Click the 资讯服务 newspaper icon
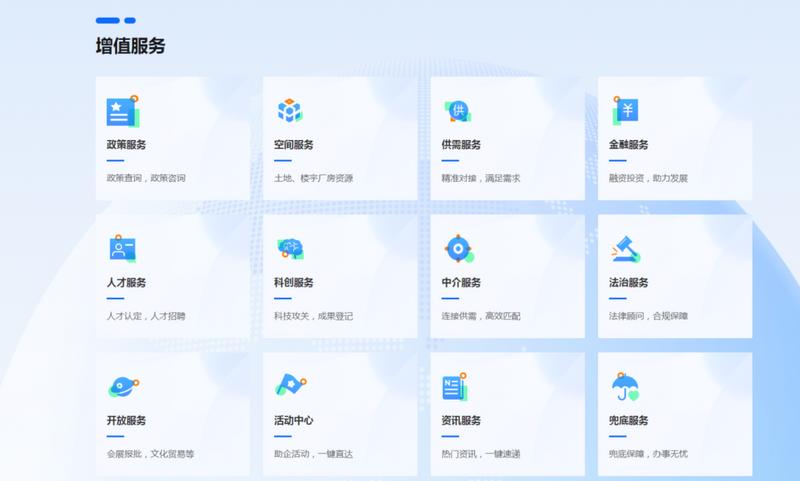The height and width of the screenshot is (481, 800). pos(455,387)
